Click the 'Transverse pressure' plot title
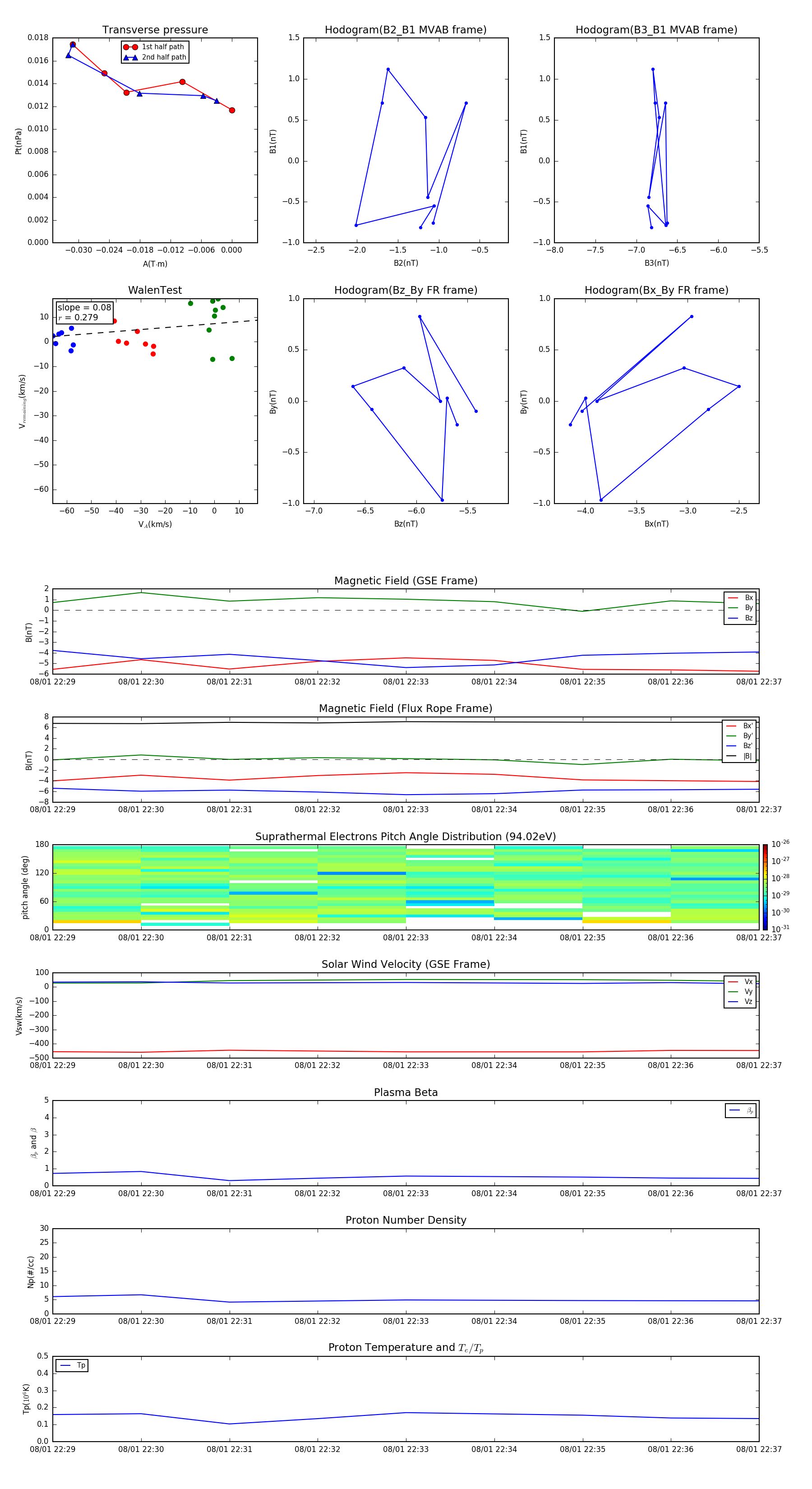Viewport: 812px width, 1489px height. (155, 30)
